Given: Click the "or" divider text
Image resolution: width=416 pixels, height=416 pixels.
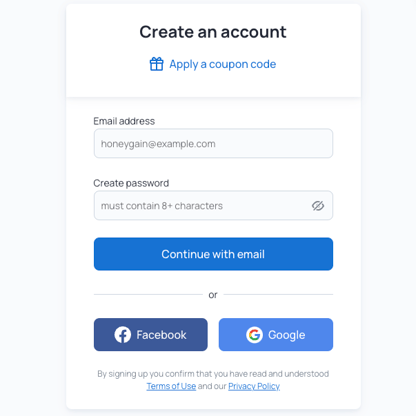Looking at the screenshot, I should [213, 295].
